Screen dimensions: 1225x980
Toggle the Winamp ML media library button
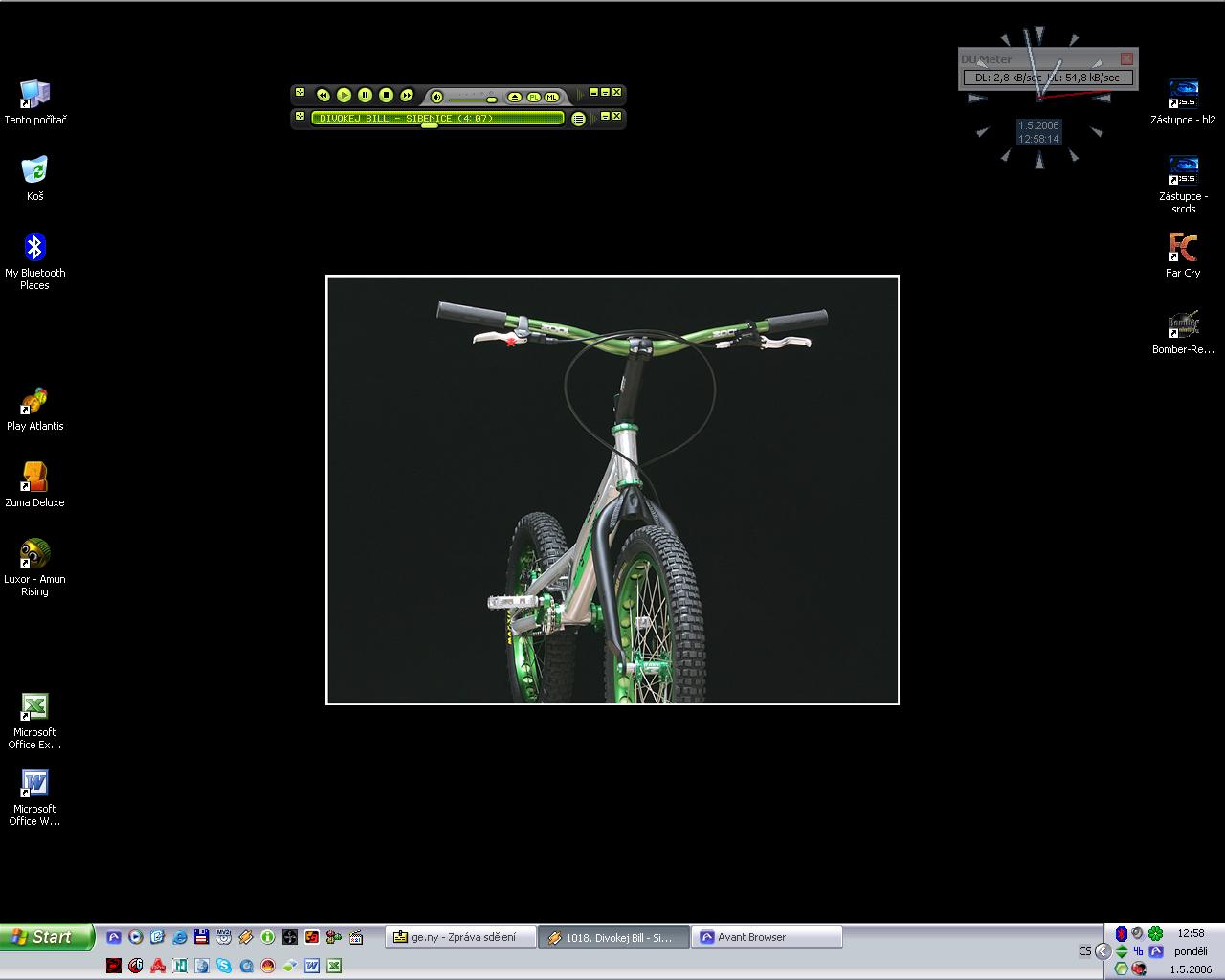552,97
